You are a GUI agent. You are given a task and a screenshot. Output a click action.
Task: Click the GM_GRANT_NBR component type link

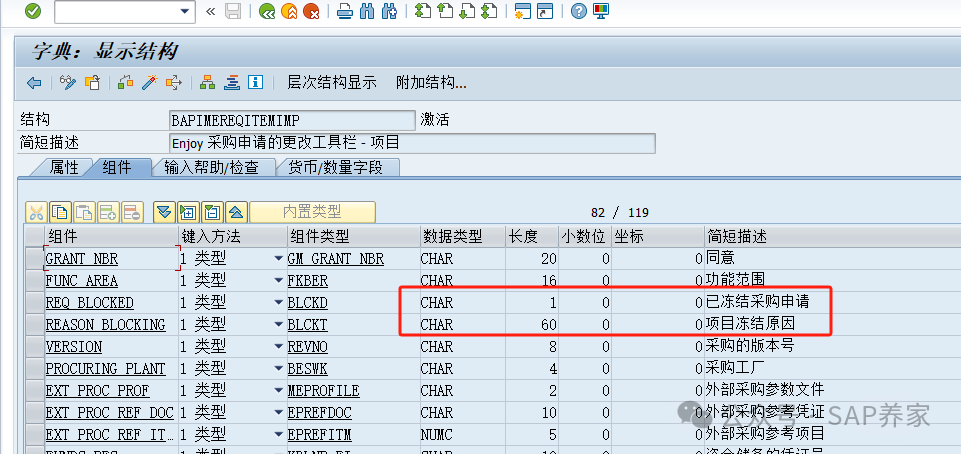pos(336,259)
